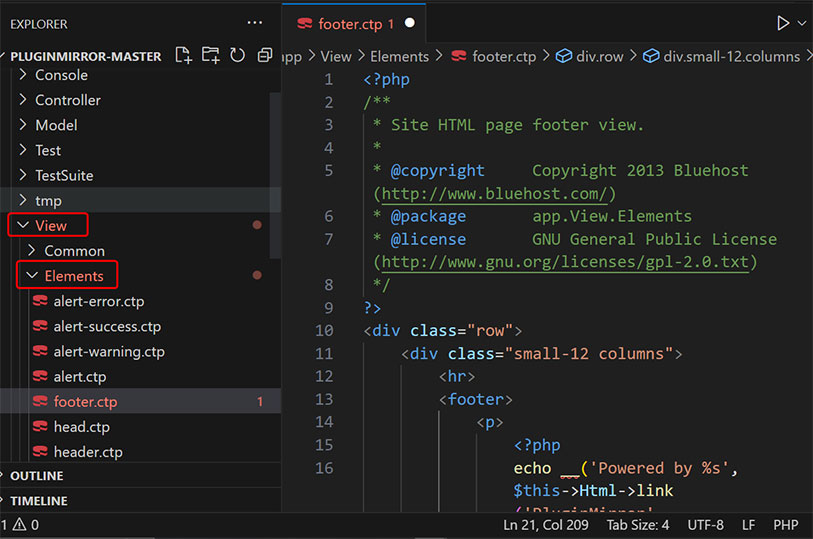Screen dimensions: 813x539
Task: Open the run options dropdown arrow
Action: [x=802, y=23]
